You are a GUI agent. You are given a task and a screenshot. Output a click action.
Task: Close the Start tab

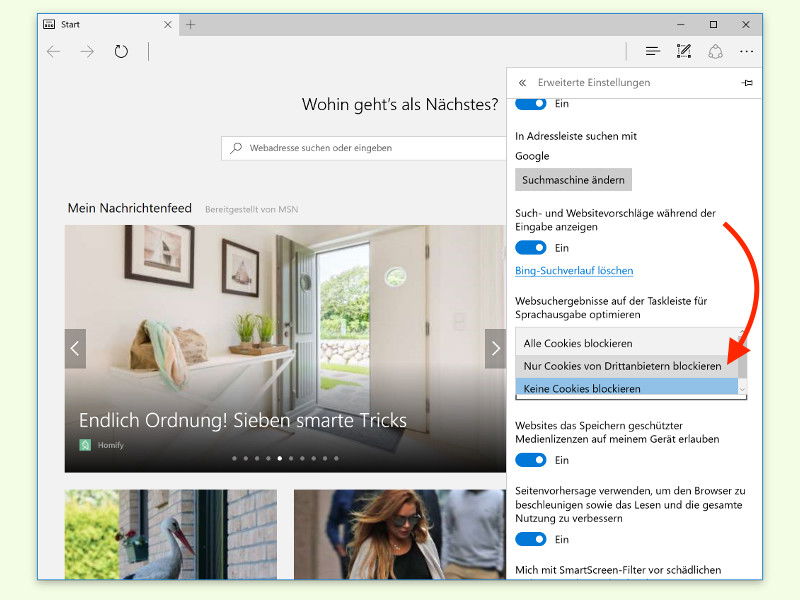click(x=167, y=24)
